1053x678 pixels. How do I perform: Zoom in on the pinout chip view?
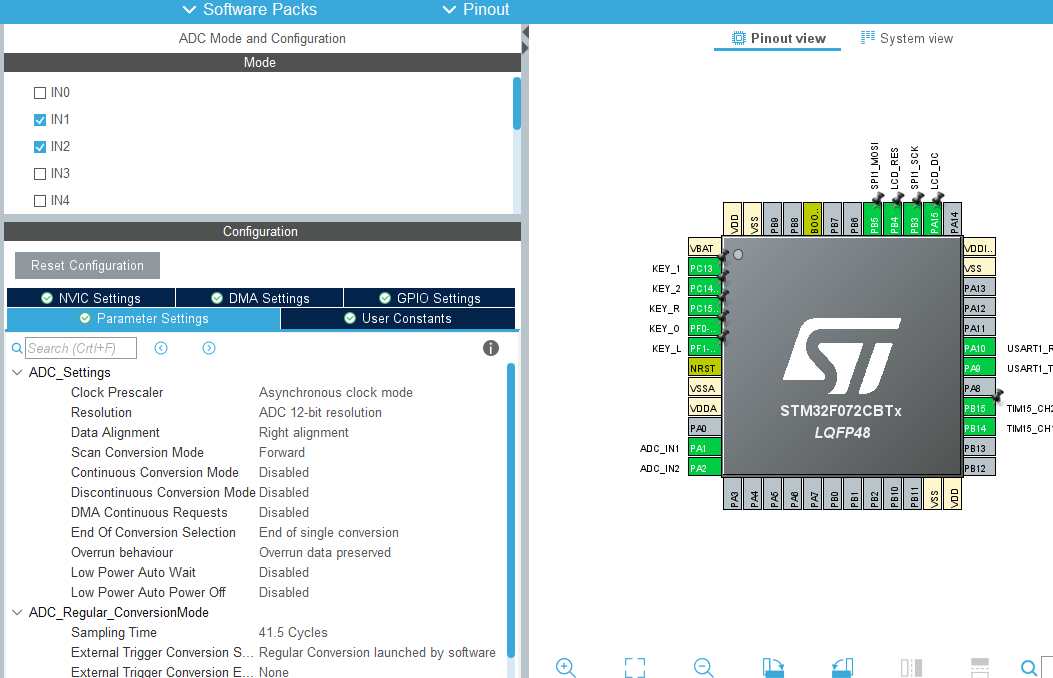(x=565, y=667)
